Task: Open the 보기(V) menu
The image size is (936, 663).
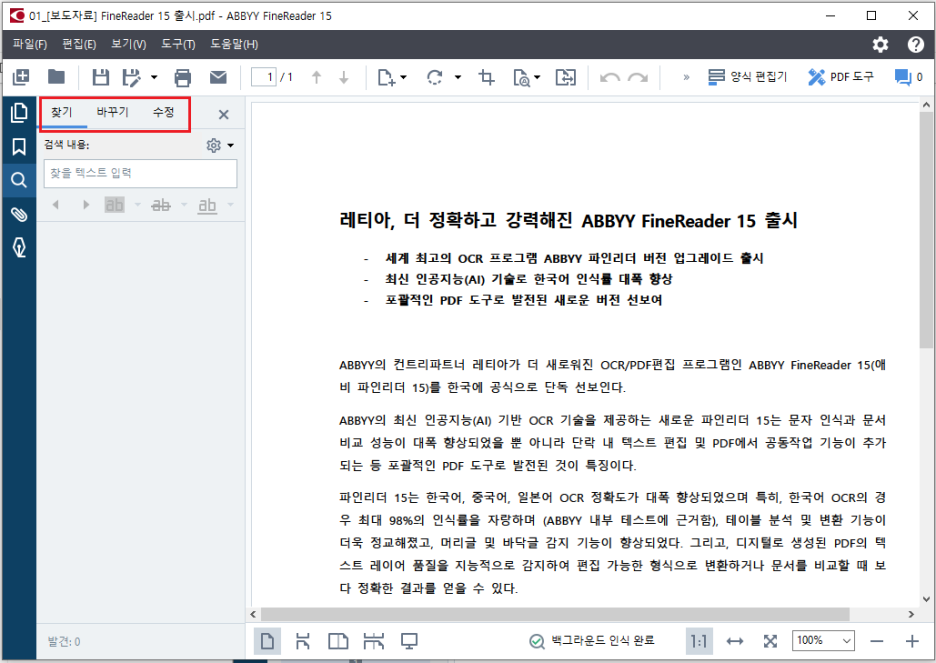Action: tap(129, 44)
